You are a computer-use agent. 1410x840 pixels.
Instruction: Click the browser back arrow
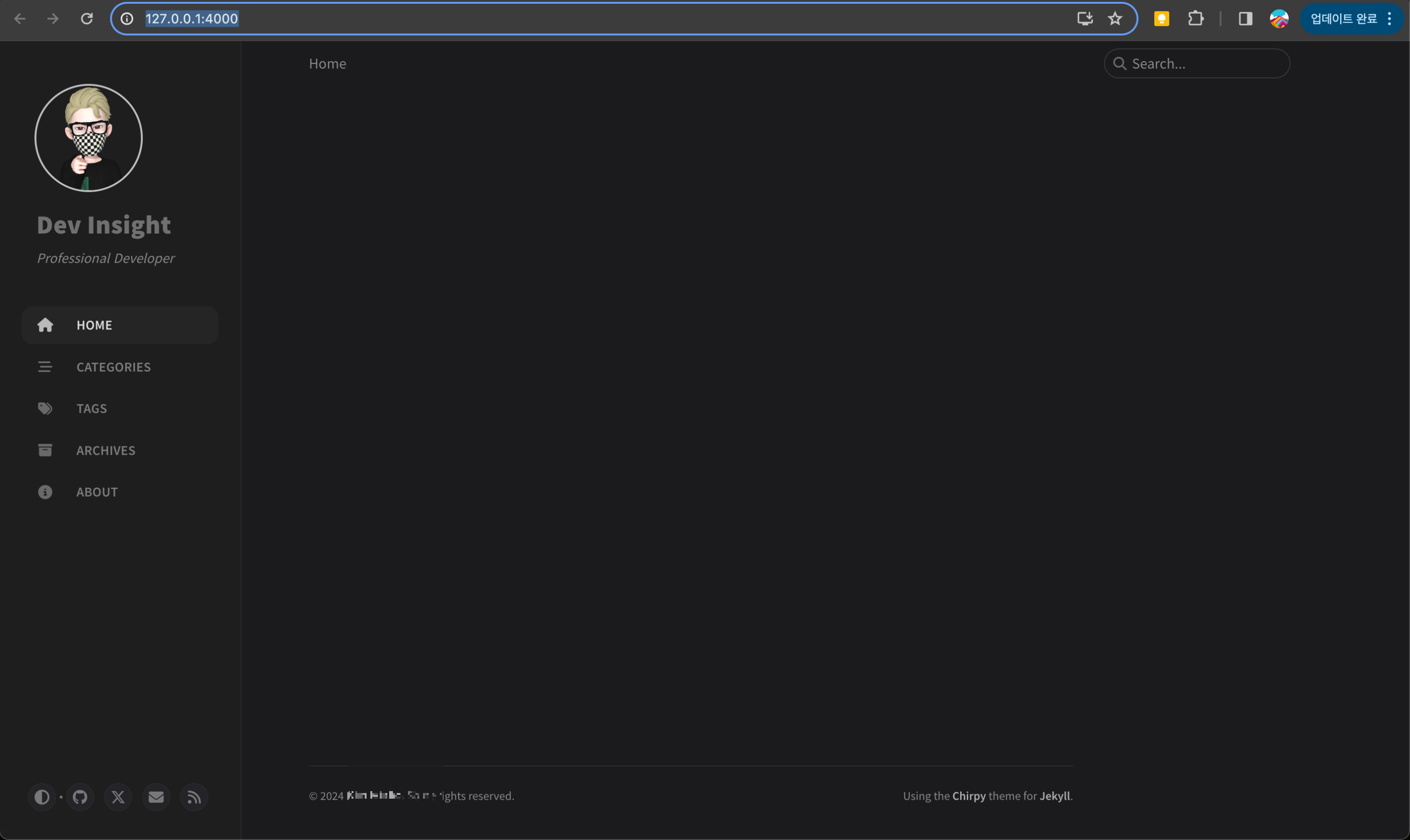pyautogui.click(x=20, y=19)
